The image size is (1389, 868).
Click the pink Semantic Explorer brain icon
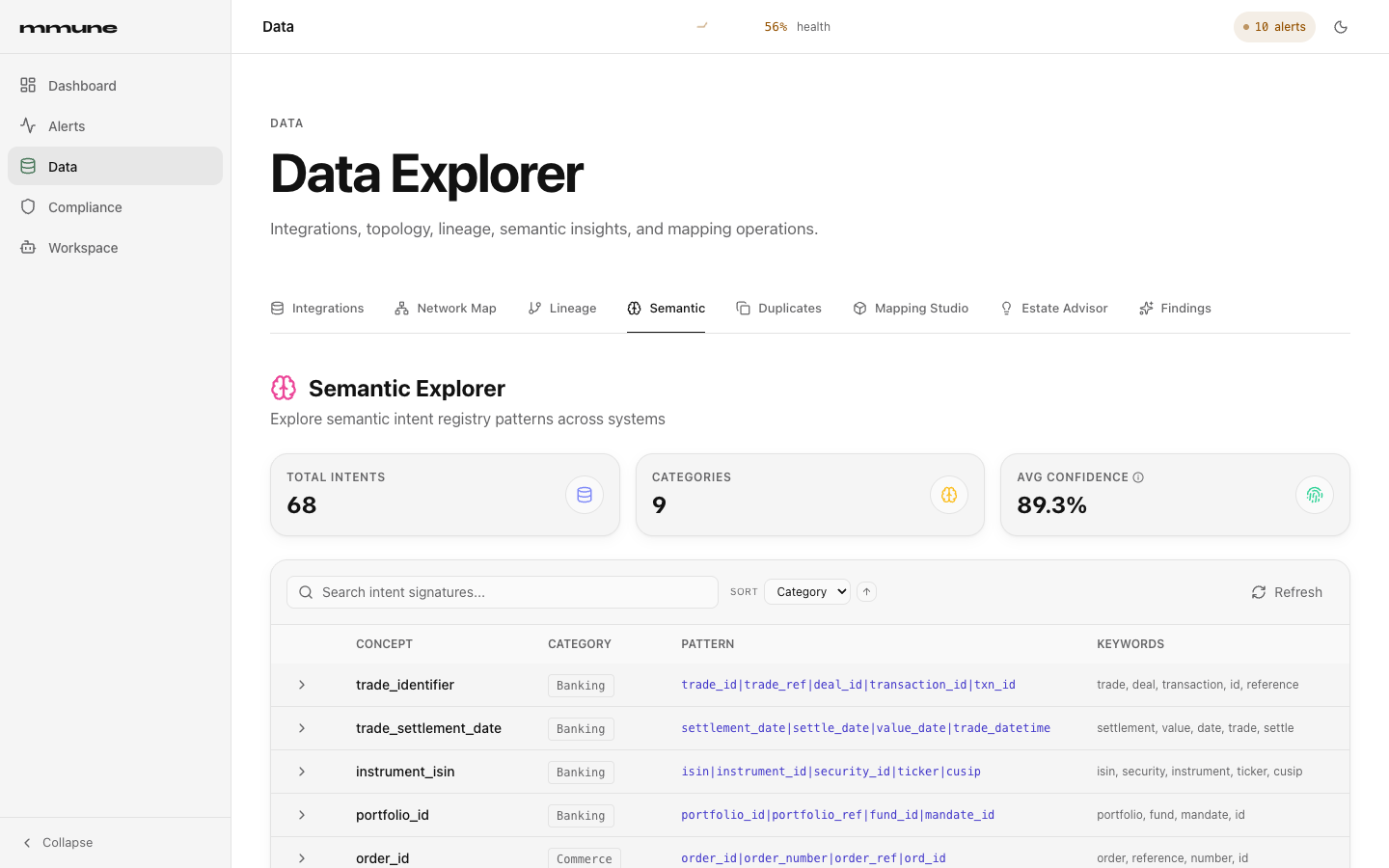[x=284, y=388]
